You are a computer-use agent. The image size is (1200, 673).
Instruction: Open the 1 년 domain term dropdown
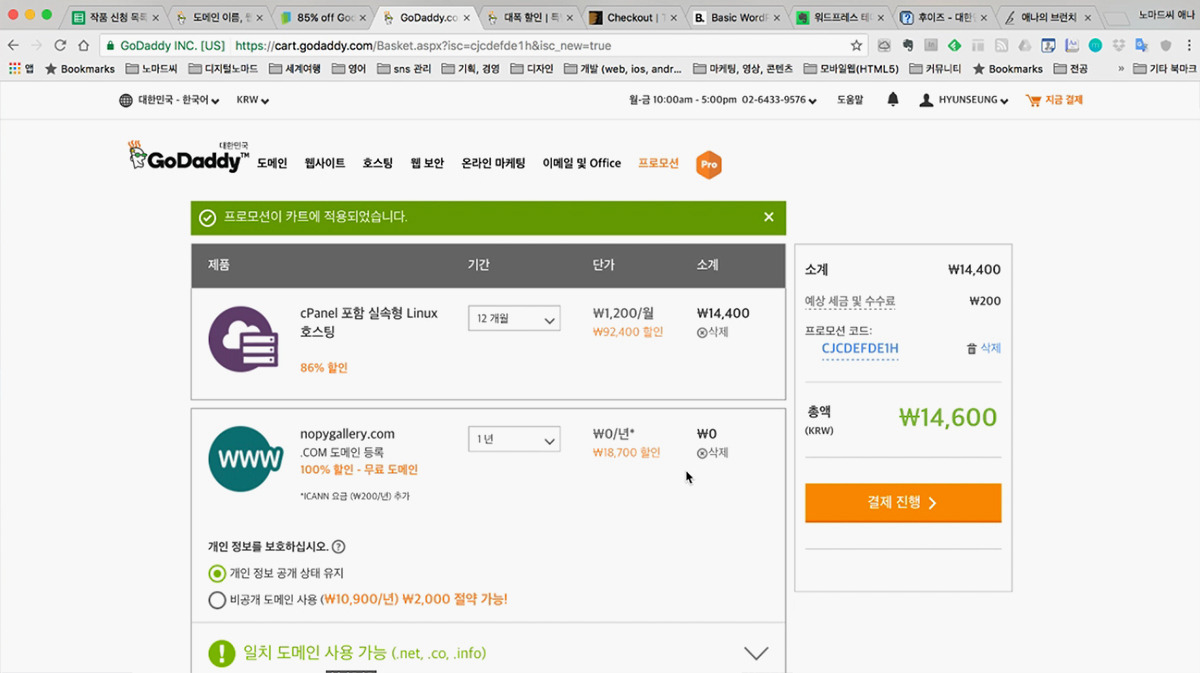coord(514,440)
